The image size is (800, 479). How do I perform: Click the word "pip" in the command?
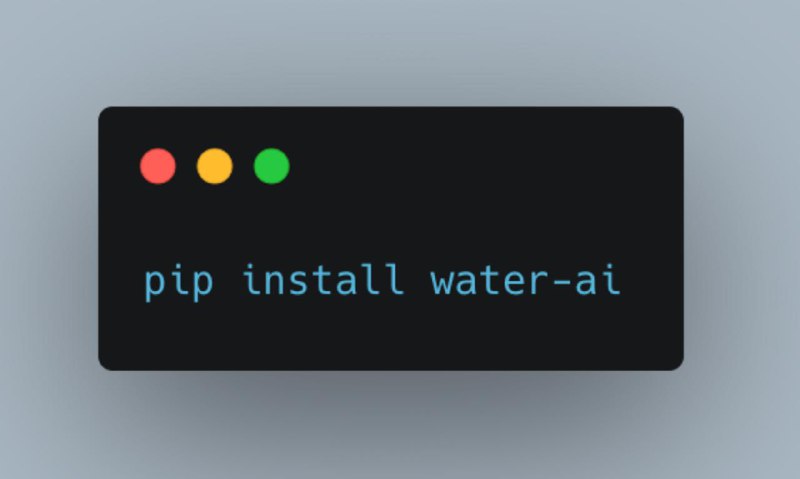pos(179,282)
